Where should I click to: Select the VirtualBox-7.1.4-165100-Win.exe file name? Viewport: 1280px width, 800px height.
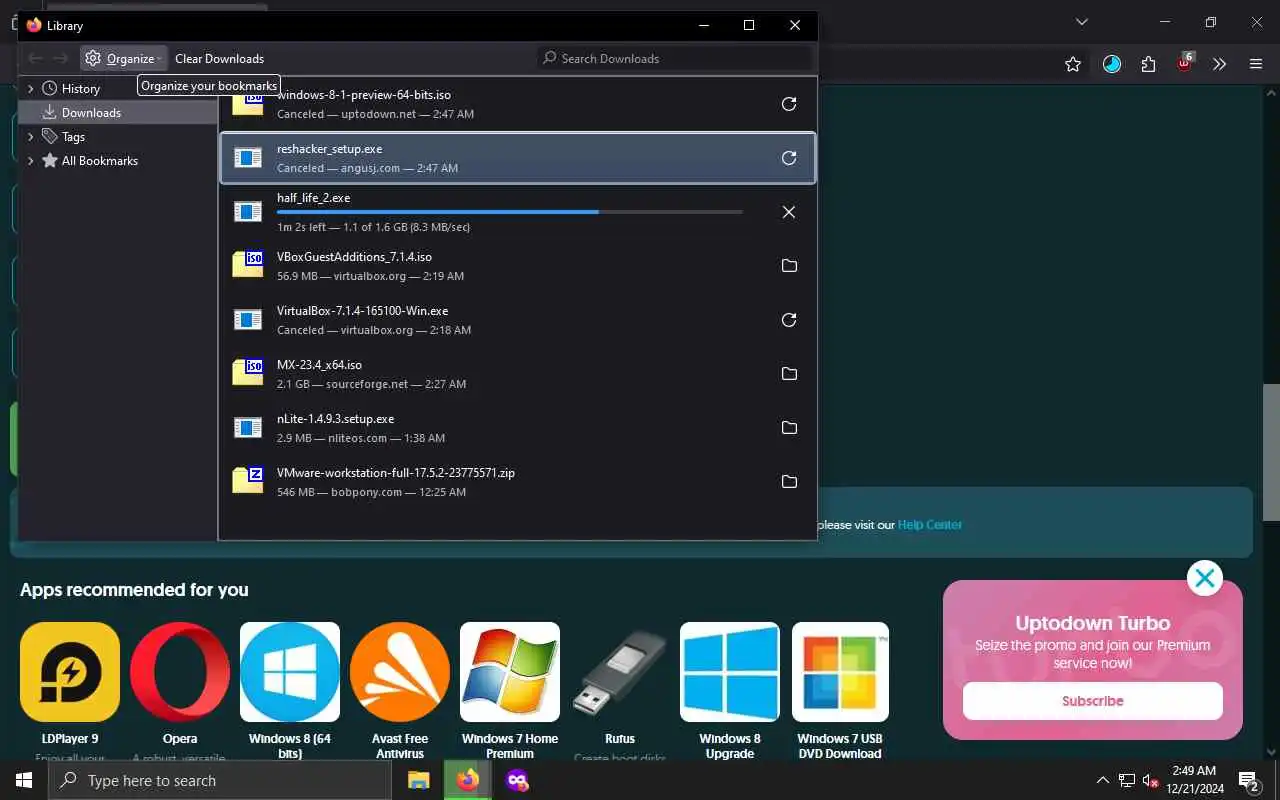(x=362, y=311)
